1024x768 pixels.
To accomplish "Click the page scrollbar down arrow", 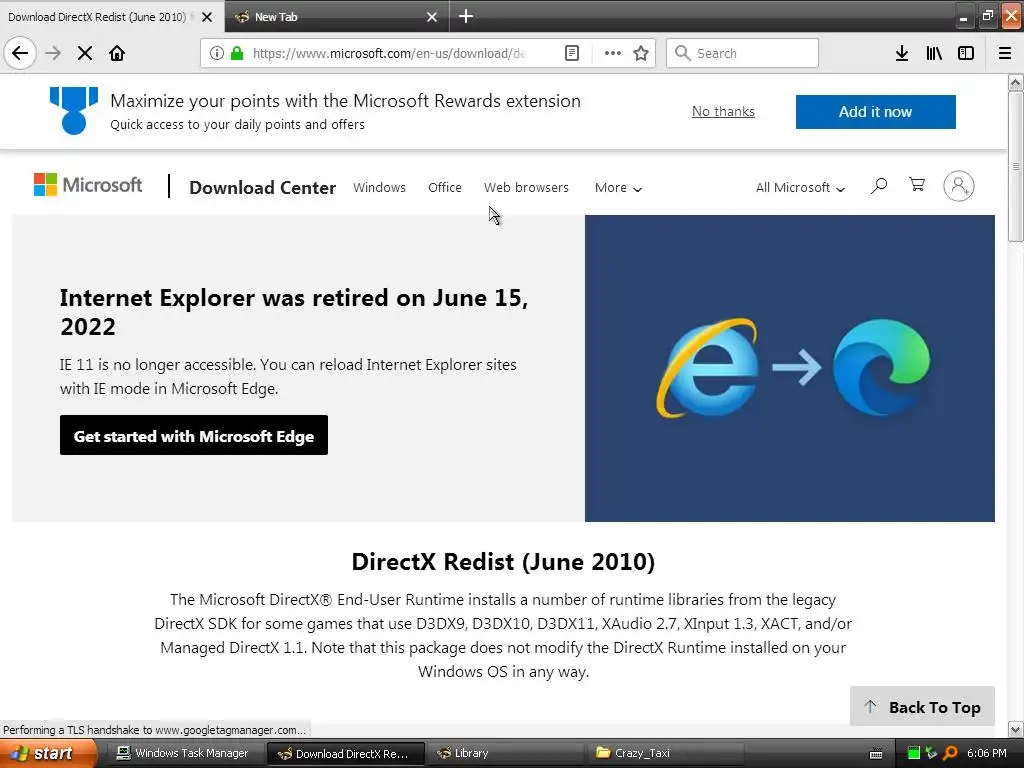I will pyautogui.click(x=1016, y=729).
